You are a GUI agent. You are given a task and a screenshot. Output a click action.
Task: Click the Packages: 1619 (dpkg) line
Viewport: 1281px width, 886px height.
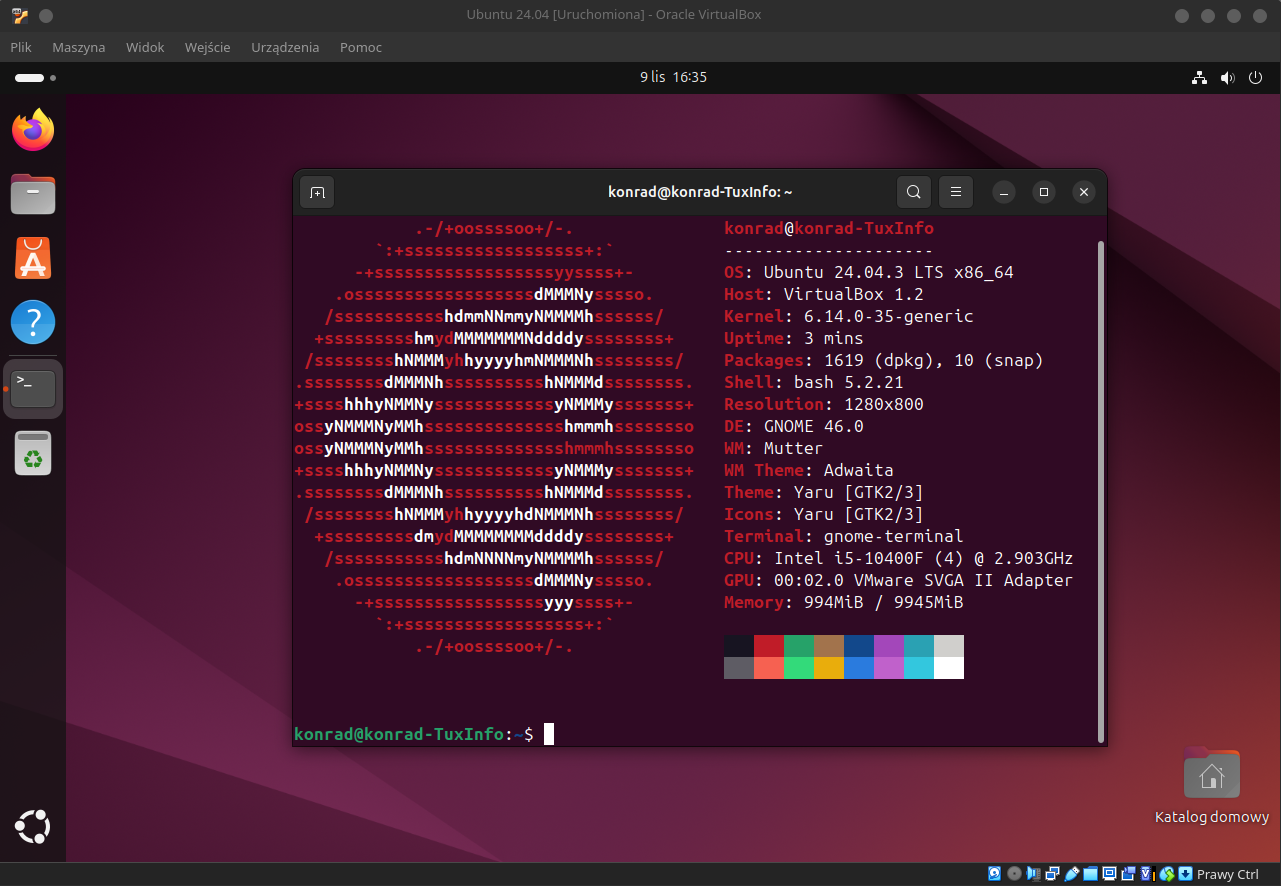pos(884,360)
